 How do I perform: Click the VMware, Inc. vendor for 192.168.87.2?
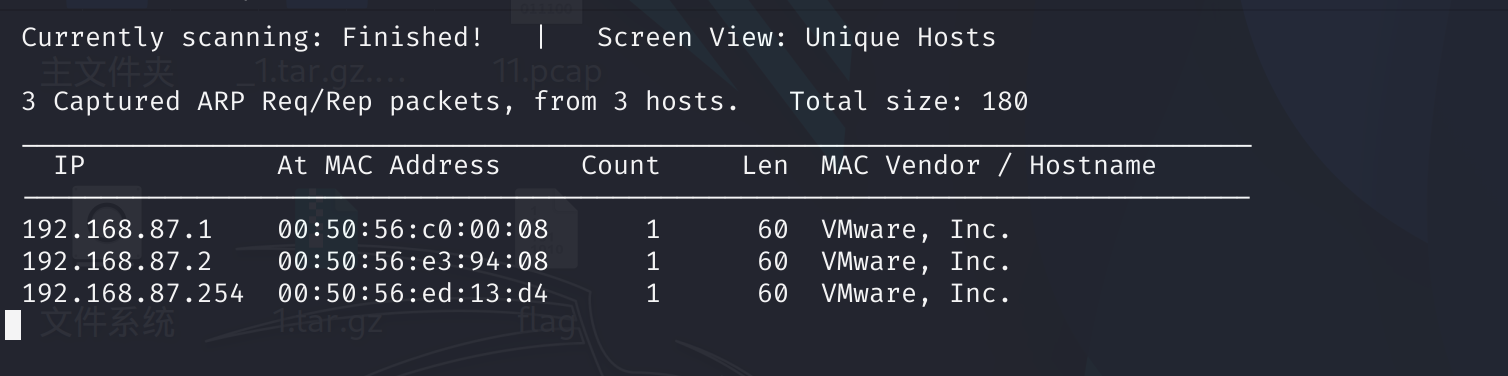pos(916,263)
